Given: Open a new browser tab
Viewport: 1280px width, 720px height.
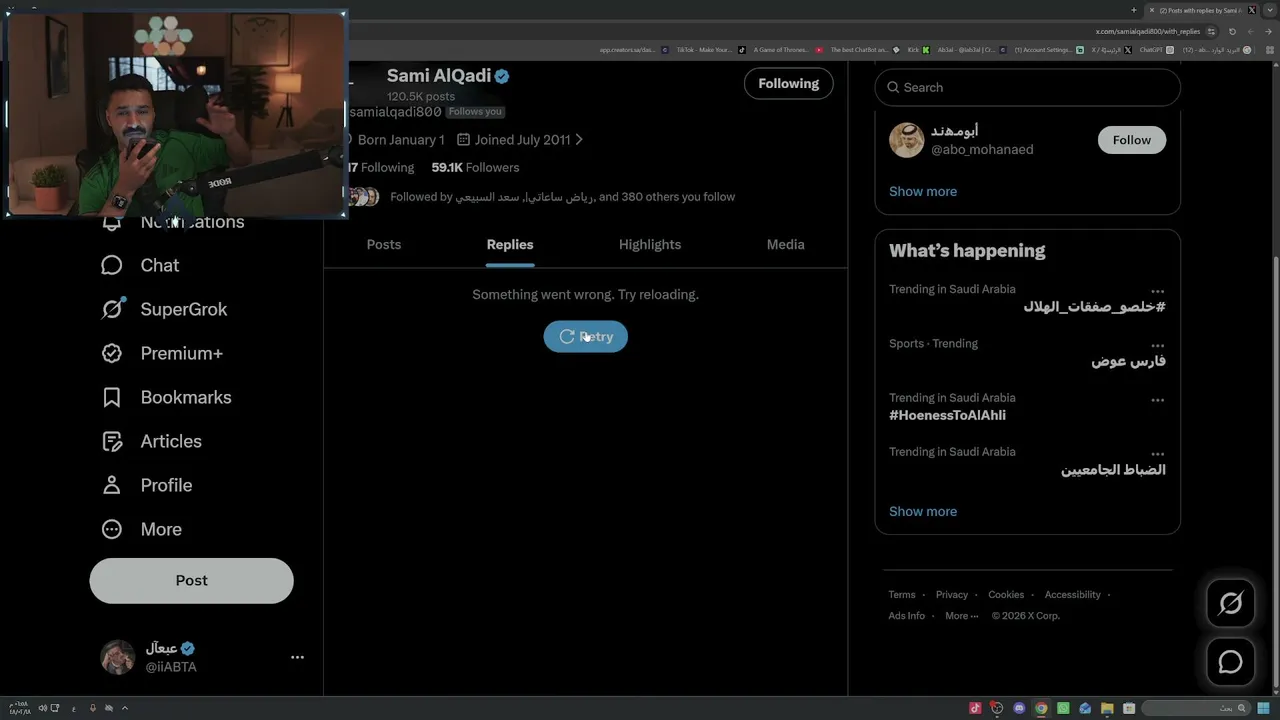Looking at the screenshot, I should (x=1134, y=10).
